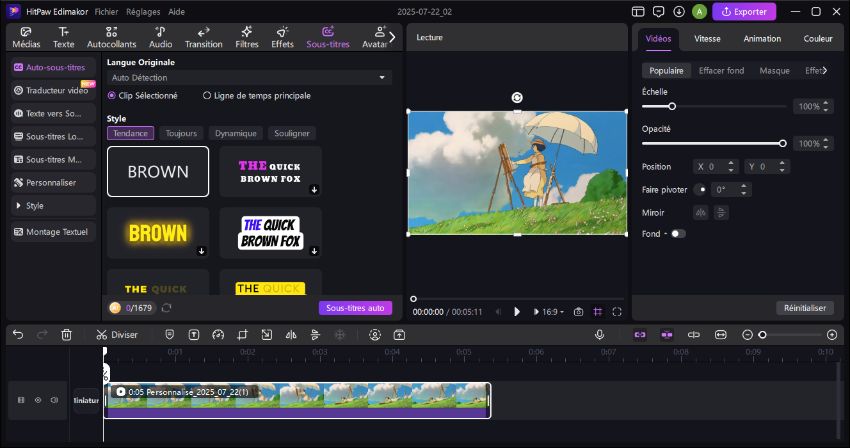Start voice recording with microphone icon
This screenshot has width=850, height=448.
pyautogui.click(x=600, y=335)
